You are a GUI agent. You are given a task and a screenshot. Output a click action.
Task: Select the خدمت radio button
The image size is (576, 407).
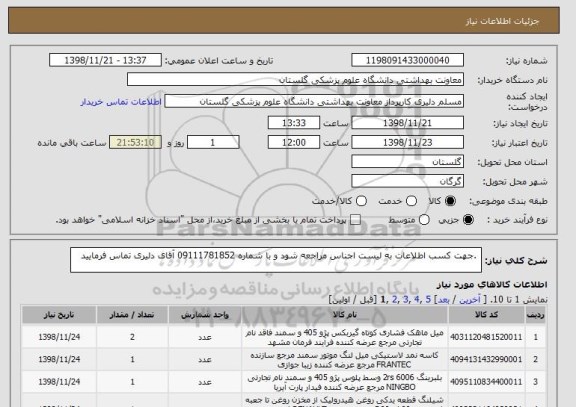[411, 201]
